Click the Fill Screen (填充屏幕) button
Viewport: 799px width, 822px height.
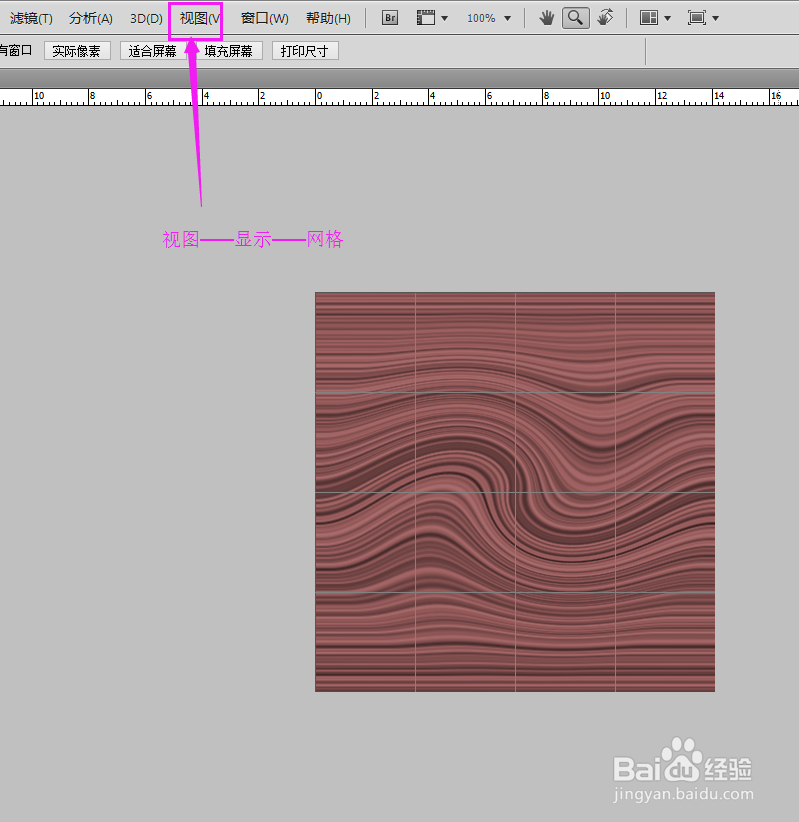pos(229,51)
